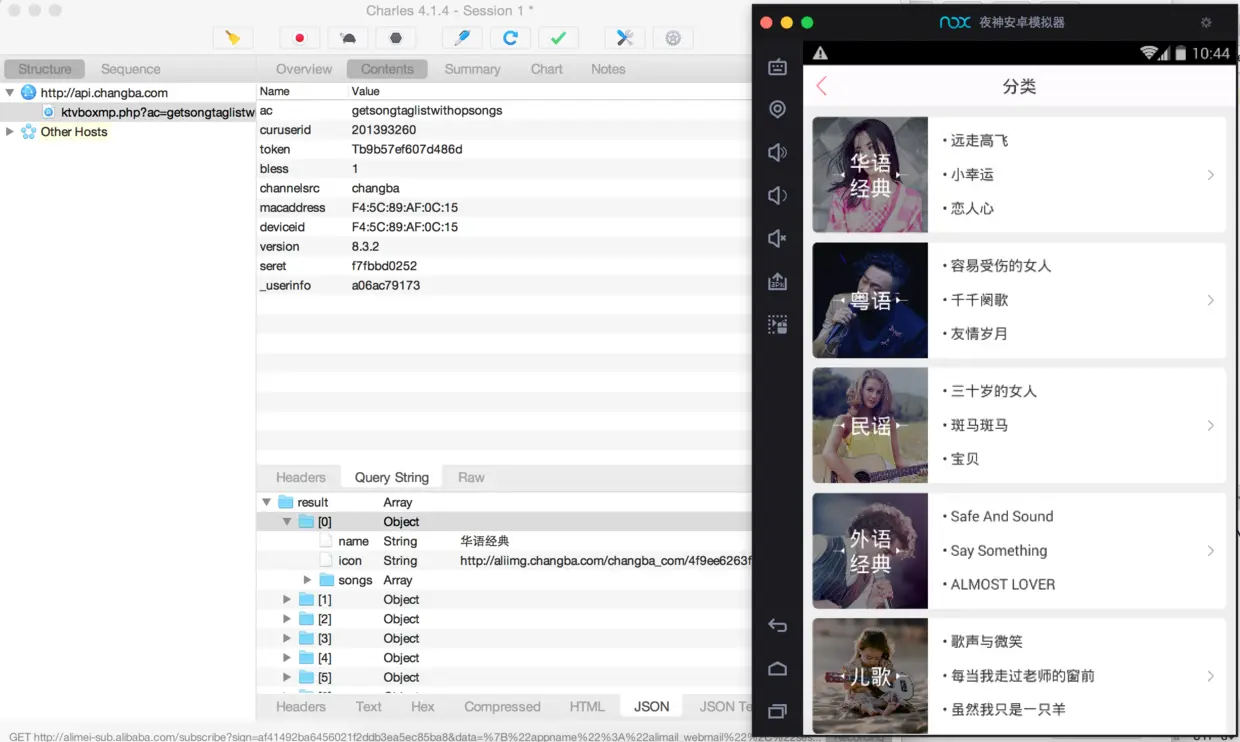Switch to the Summary tab
Viewport: 1240px width, 742px height.
tap(472, 69)
